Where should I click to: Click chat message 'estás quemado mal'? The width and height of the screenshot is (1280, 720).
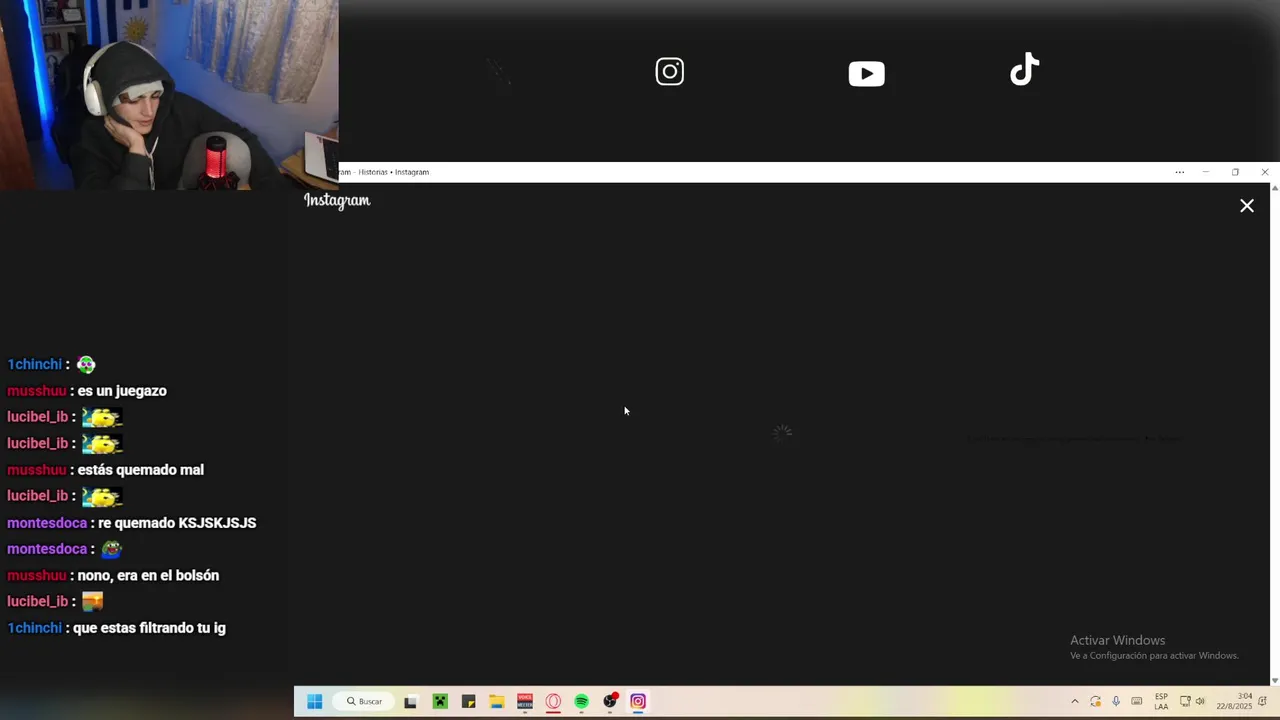coord(140,470)
